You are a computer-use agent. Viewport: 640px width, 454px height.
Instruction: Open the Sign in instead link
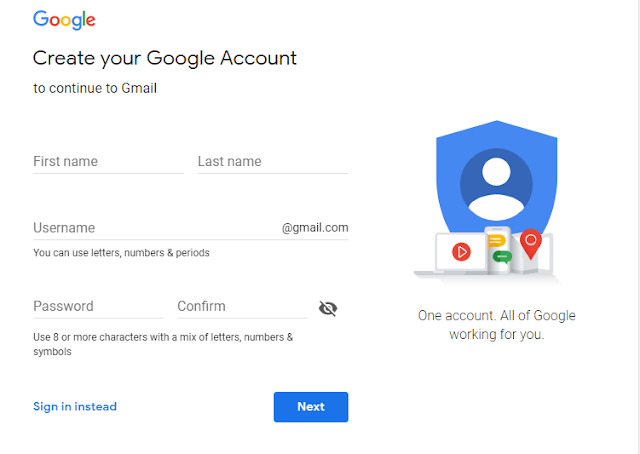coord(75,407)
